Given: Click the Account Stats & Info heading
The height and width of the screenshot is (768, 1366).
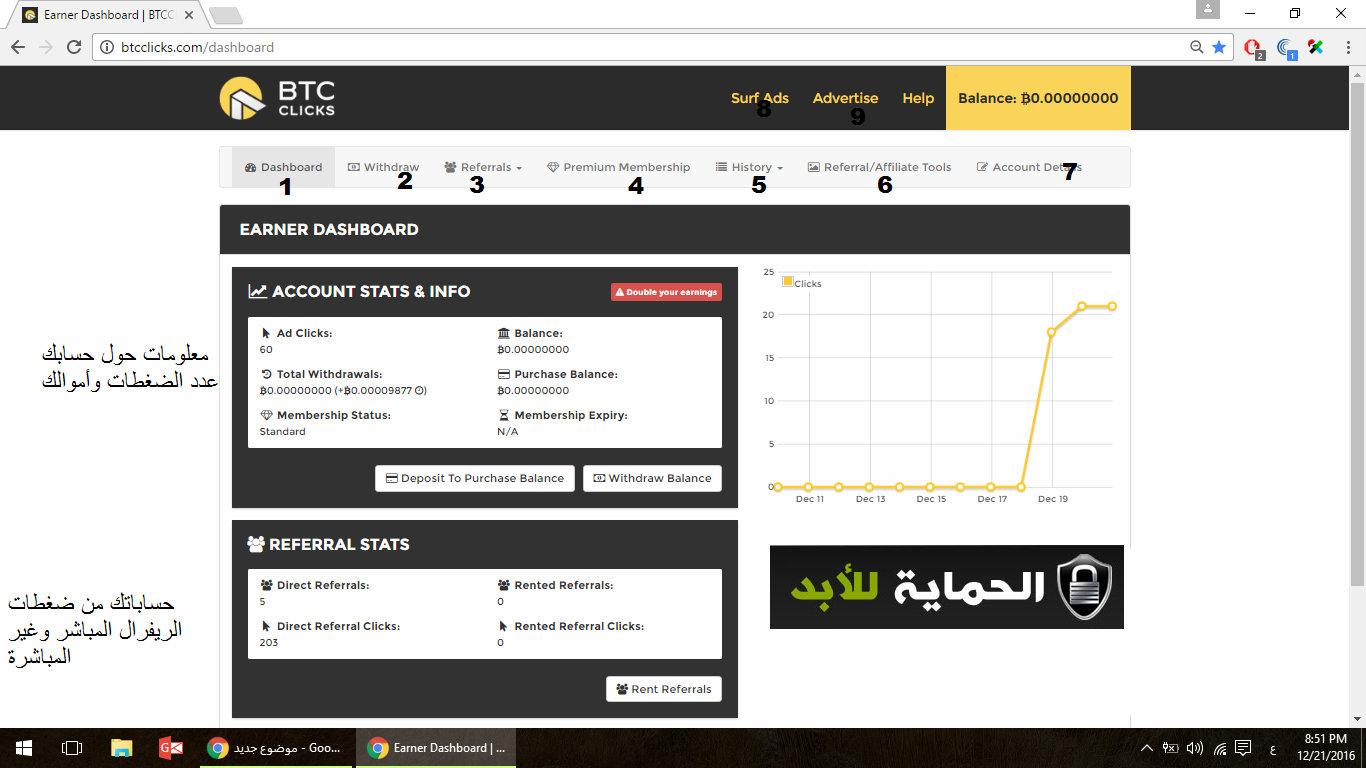Looking at the screenshot, I should [x=359, y=292].
